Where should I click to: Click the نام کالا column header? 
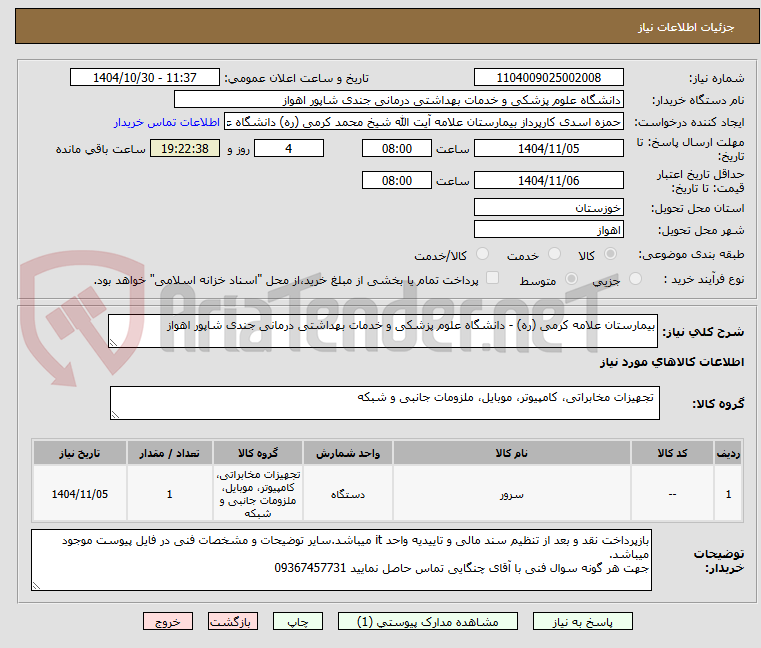pos(512,453)
